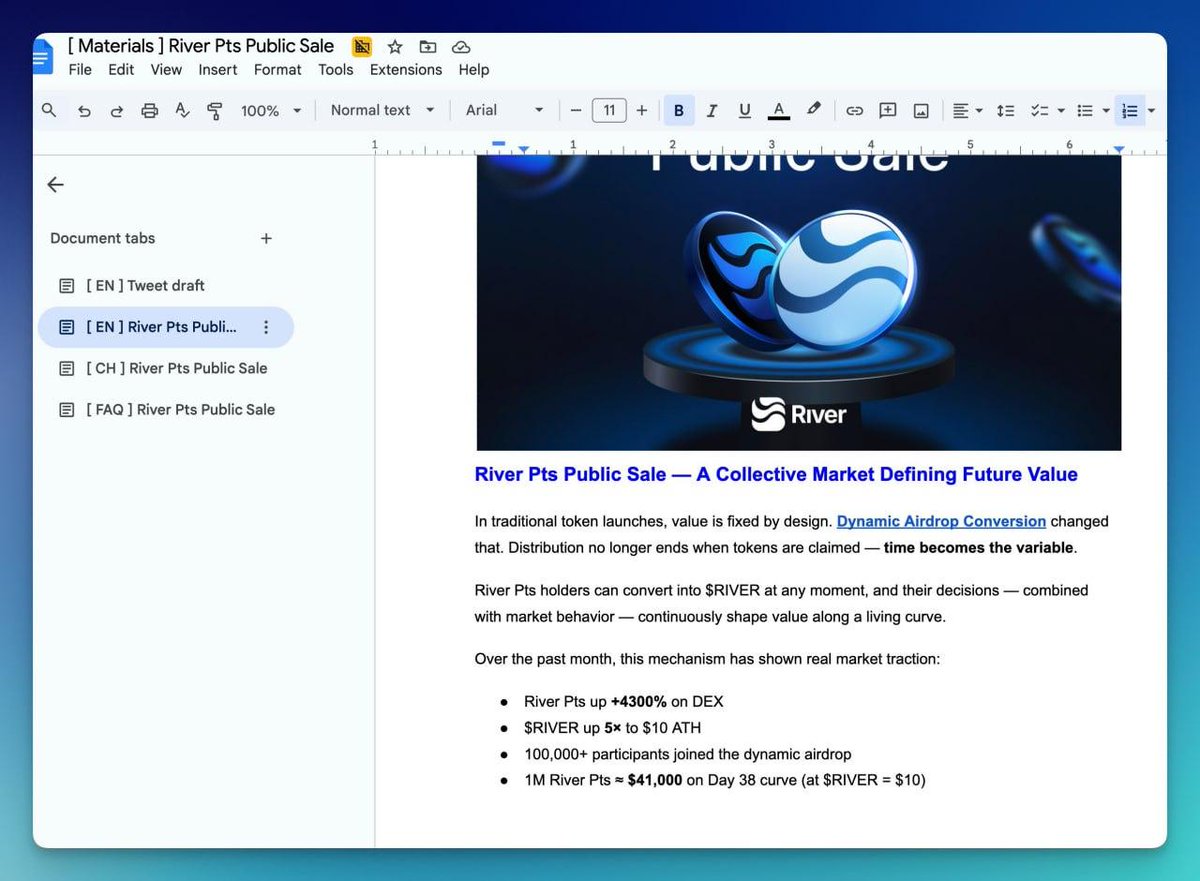Click the Print icon
This screenshot has width=1200, height=881.
pyautogui.click(x=149, y=111)
